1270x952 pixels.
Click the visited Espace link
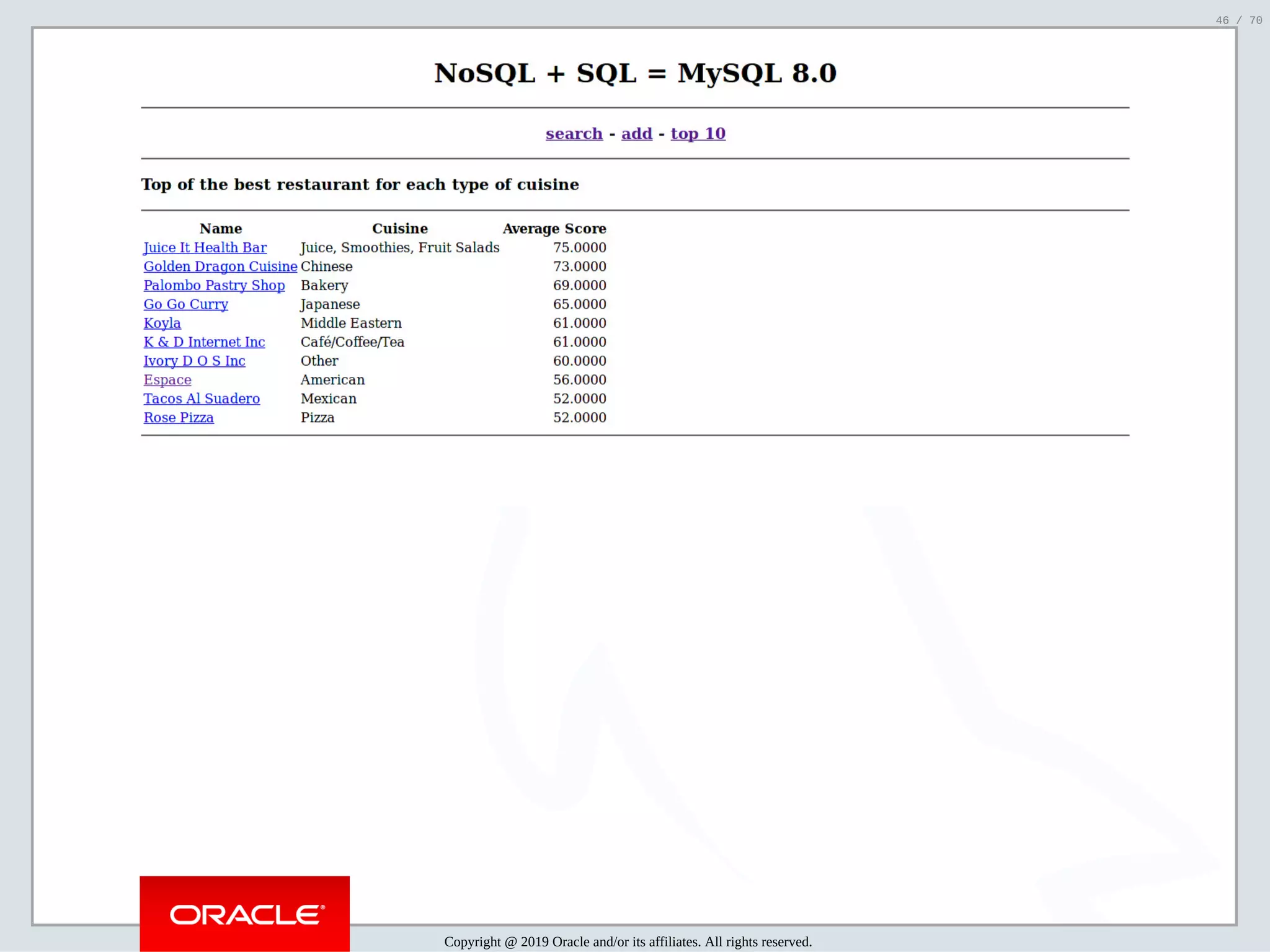point(167,380)
